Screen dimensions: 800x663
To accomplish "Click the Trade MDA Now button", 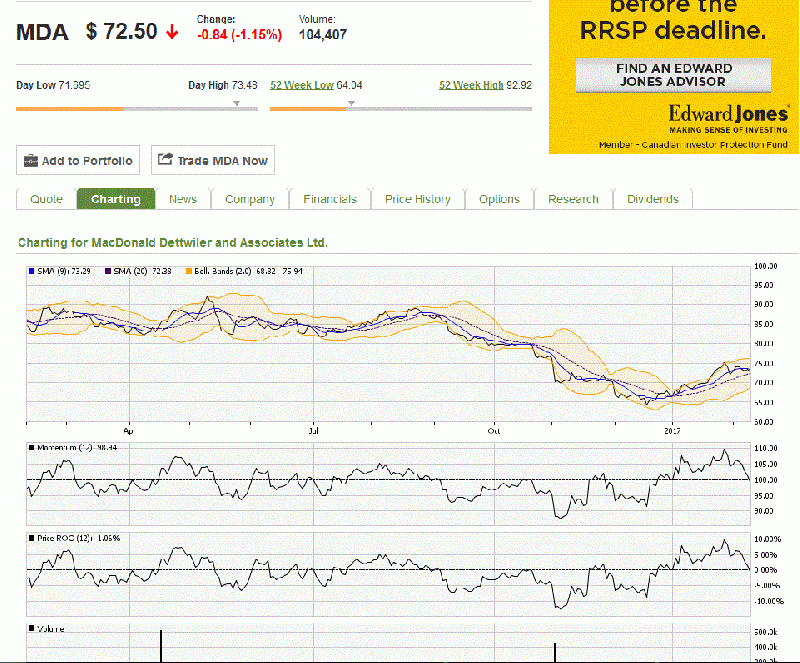I will [213, 160].
